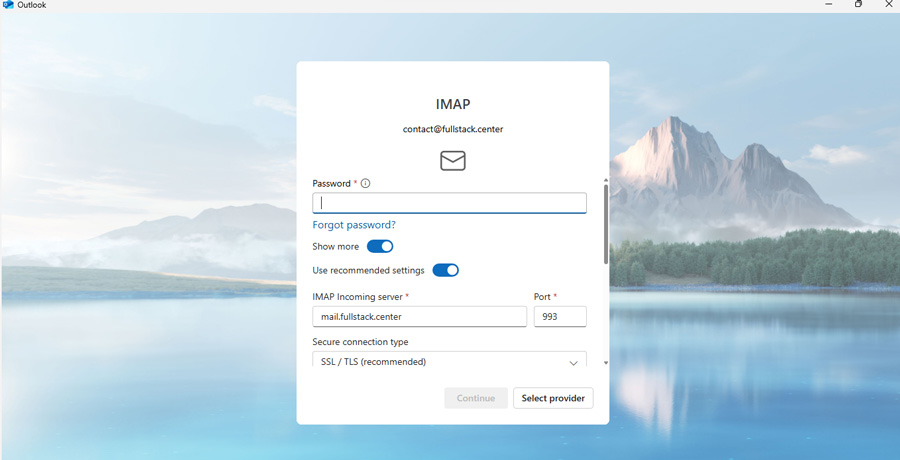Minimize the Outlook window
This screenshot has width=900, height=460.
pyautogui.click(x=829, y=5)
